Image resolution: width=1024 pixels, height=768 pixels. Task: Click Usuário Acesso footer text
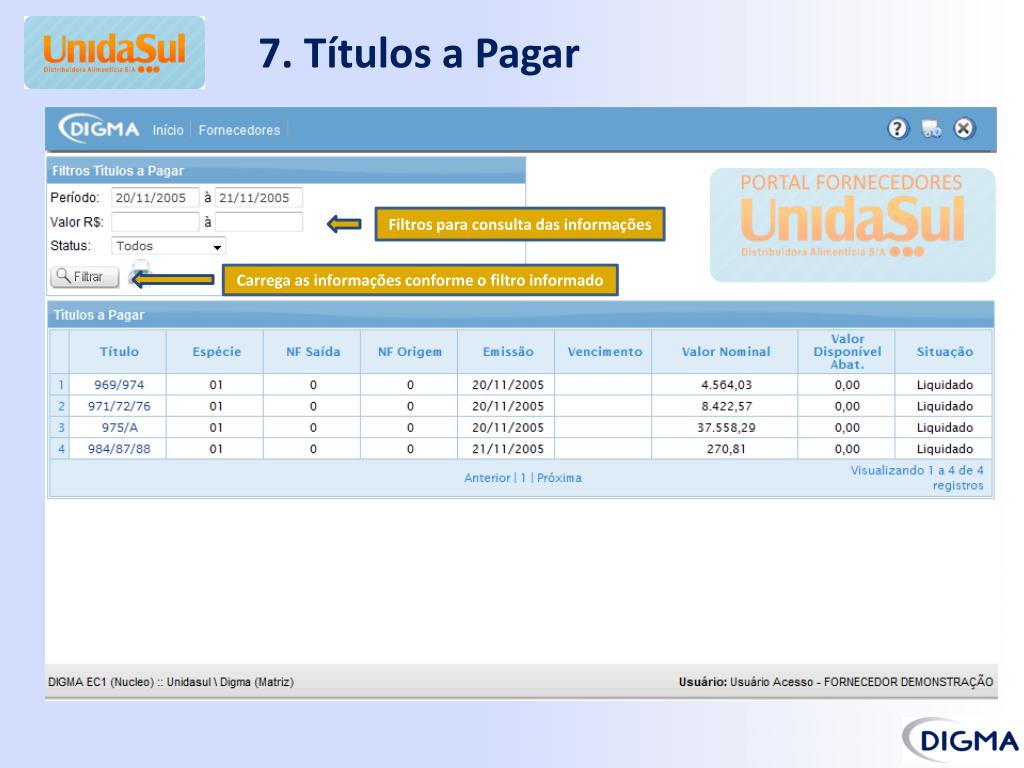(771, 682)
